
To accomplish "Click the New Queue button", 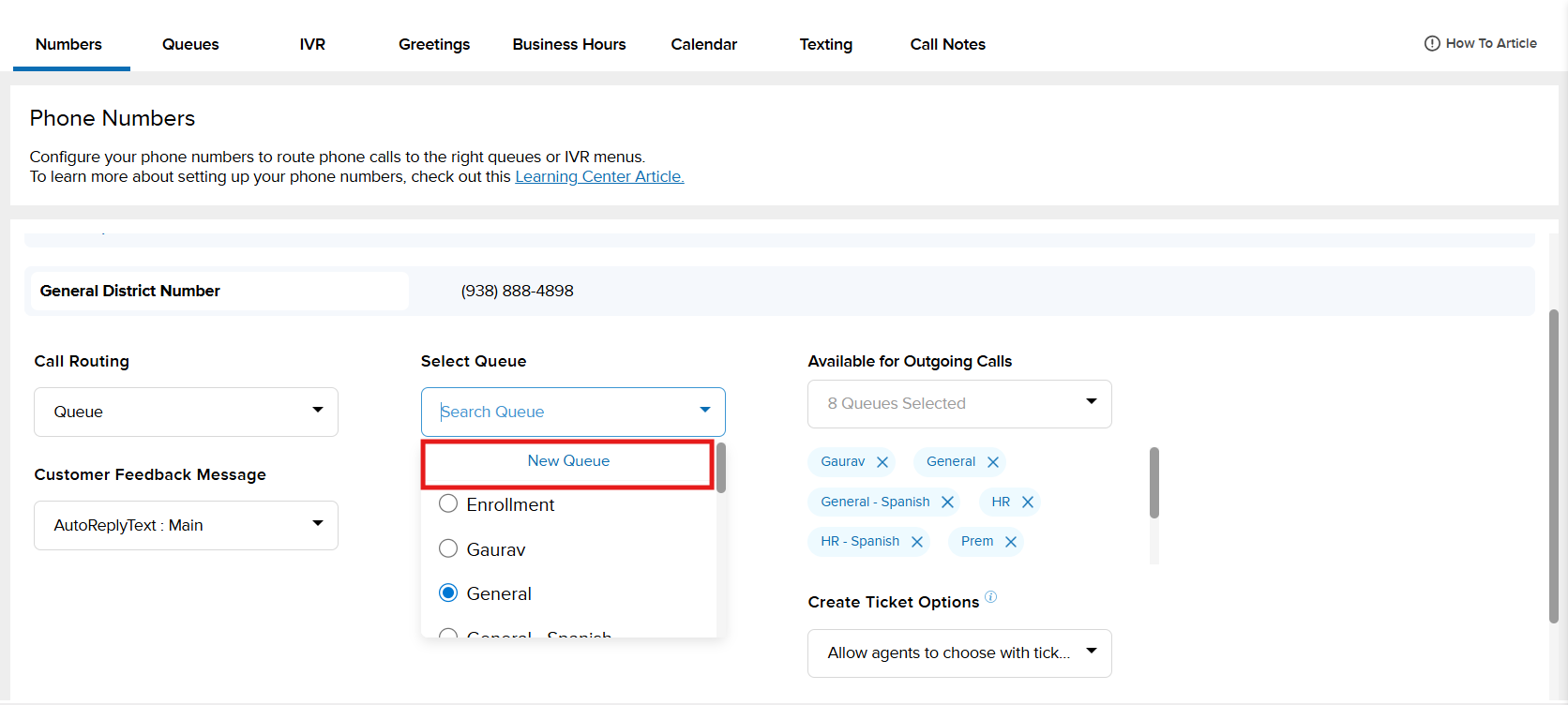I will pos(567,461).
